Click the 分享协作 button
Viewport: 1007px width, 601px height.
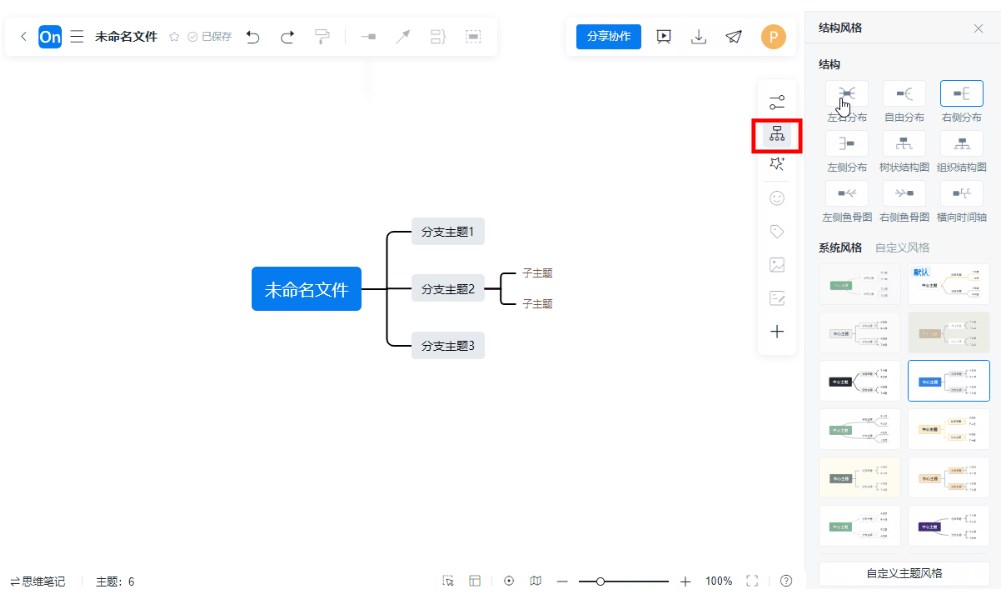pos(608,37)
